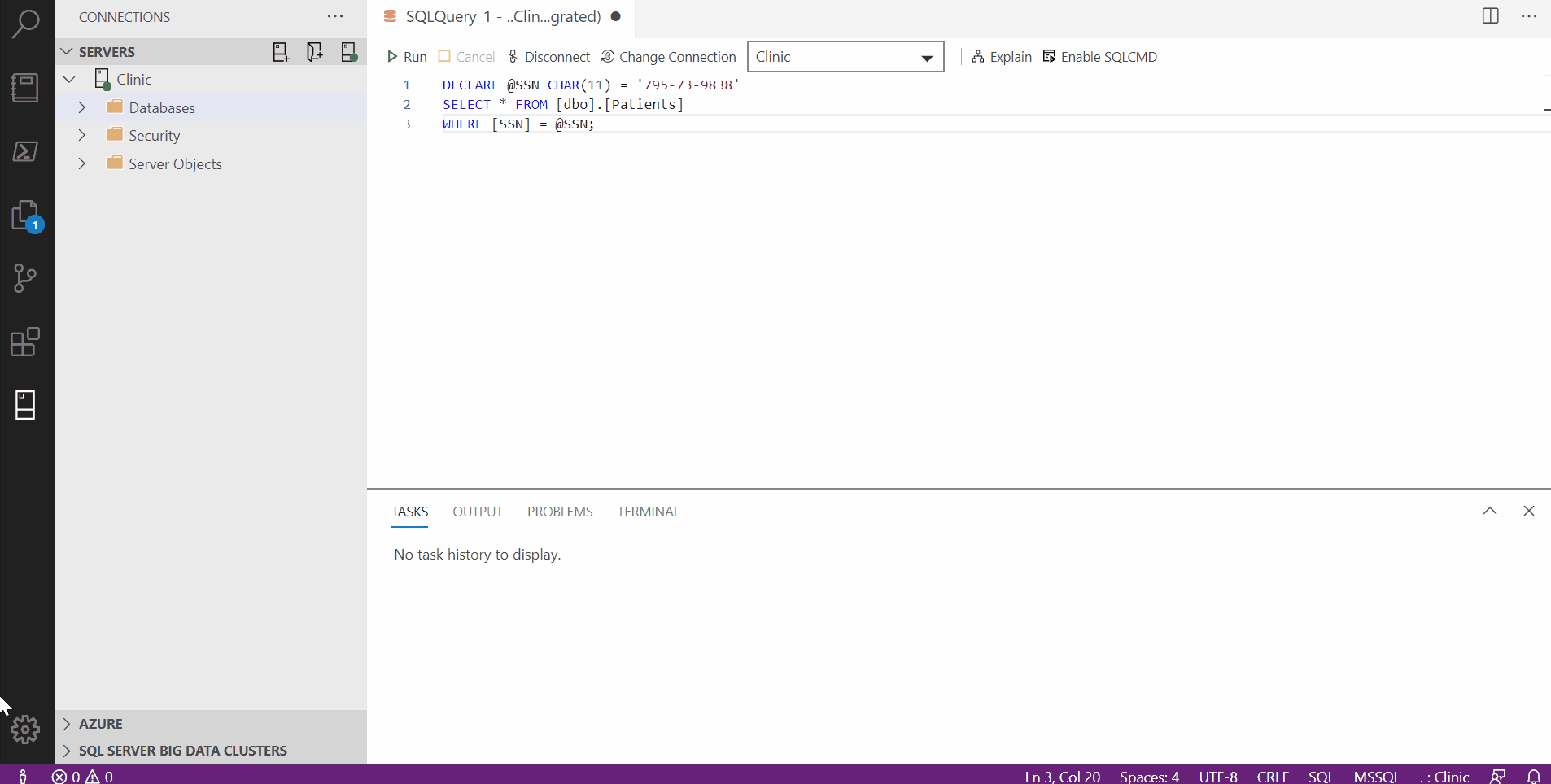Open the Extensions view
The height and width of the screenshot is (784, 1551).
pyautogui.click(x=25, y=342)
